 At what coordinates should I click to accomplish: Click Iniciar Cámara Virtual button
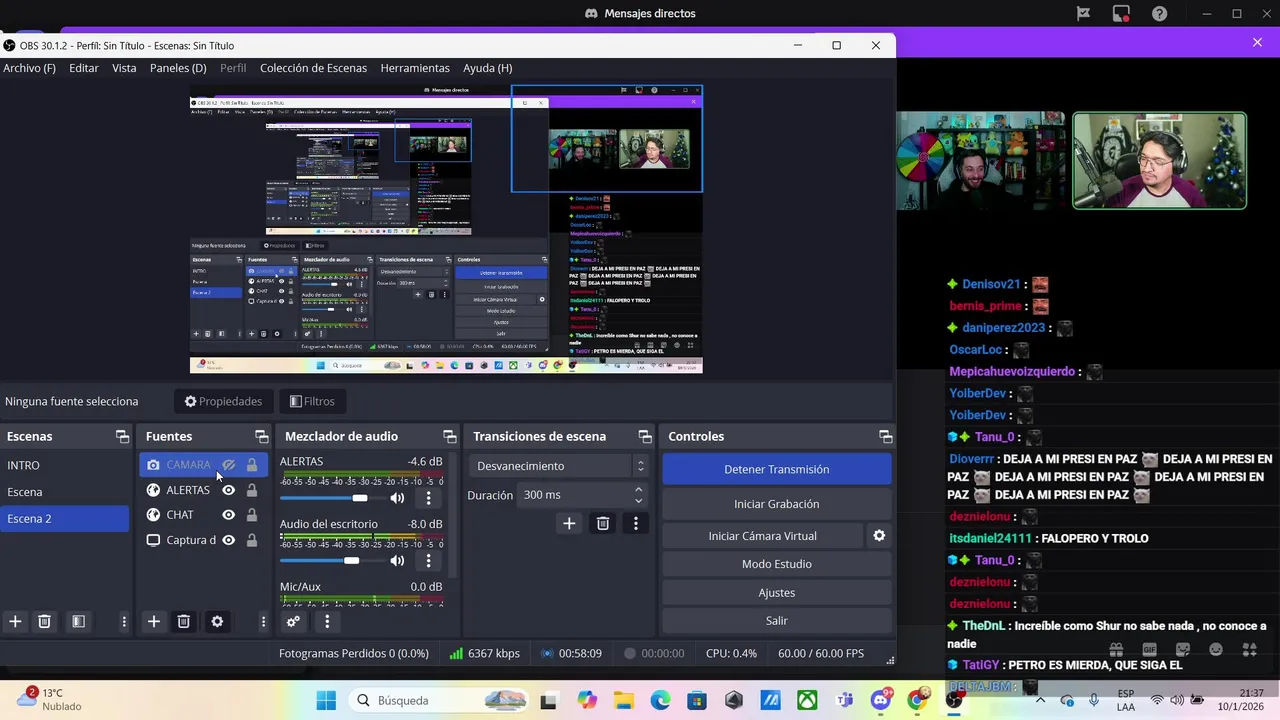tap(762, 536)
